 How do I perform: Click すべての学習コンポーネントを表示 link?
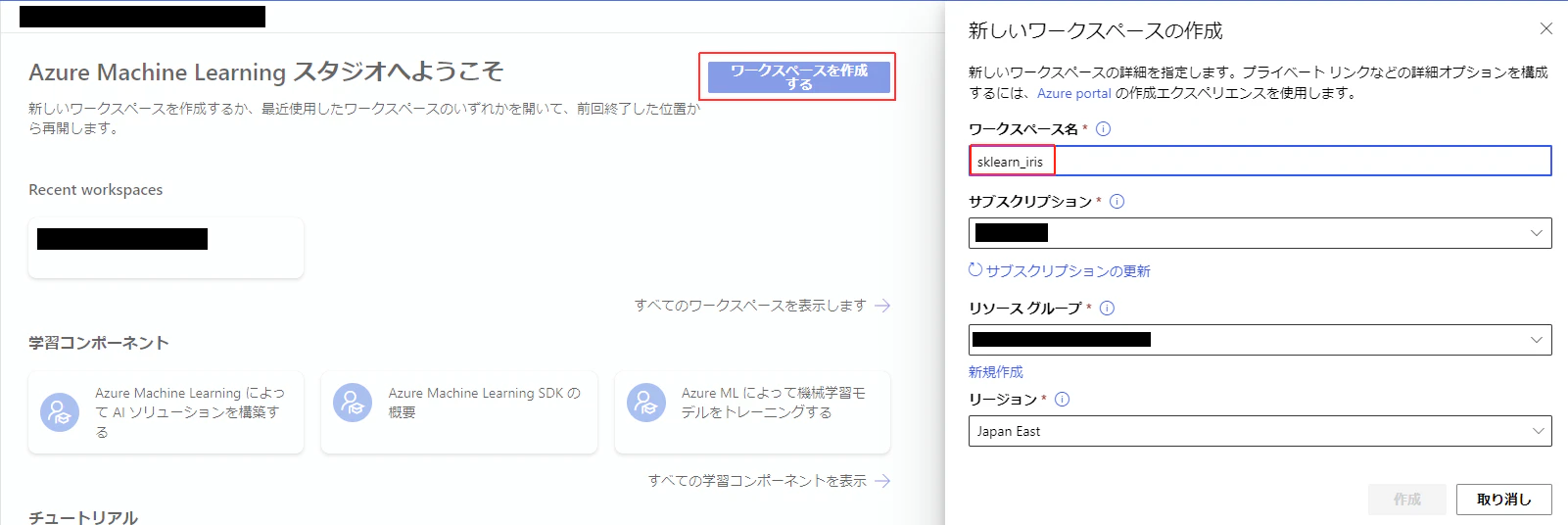click(x=757, y=481)
